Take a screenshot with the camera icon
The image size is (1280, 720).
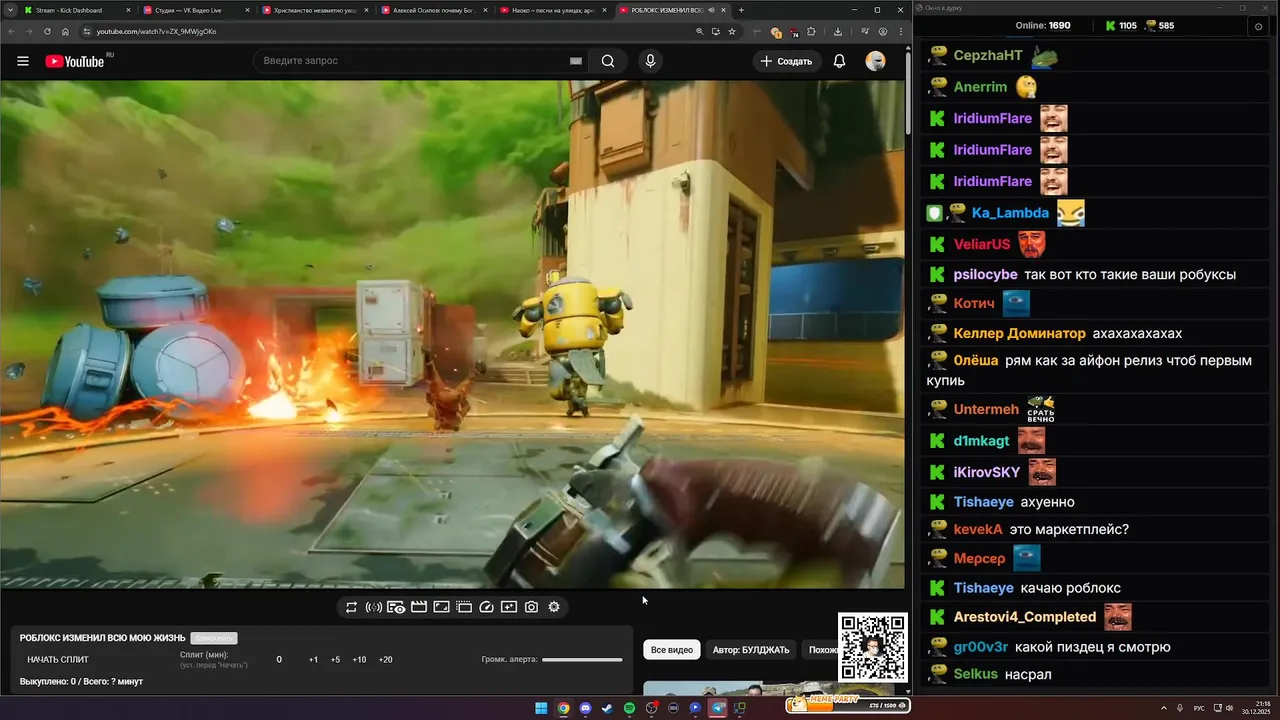click(531, 607)
